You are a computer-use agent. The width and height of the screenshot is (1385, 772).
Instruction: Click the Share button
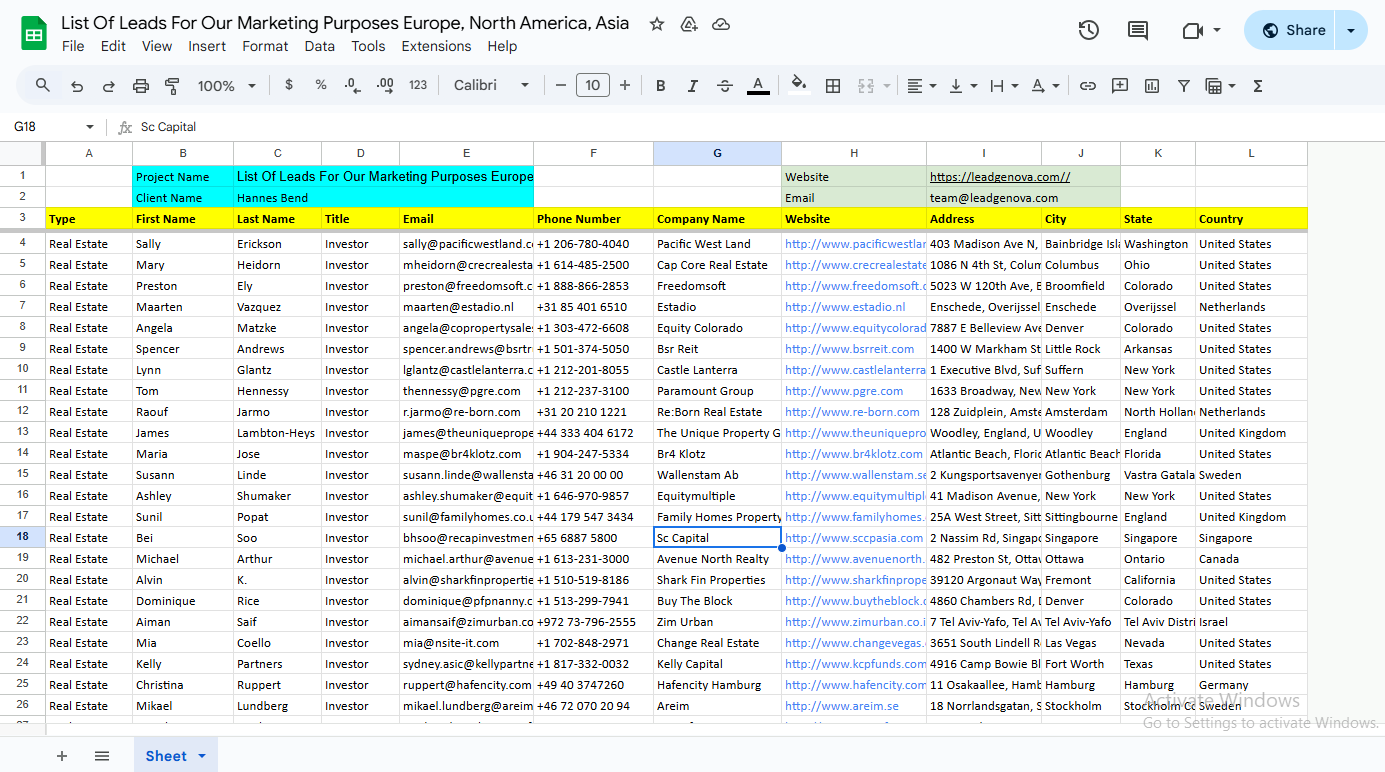point(1292,30)
